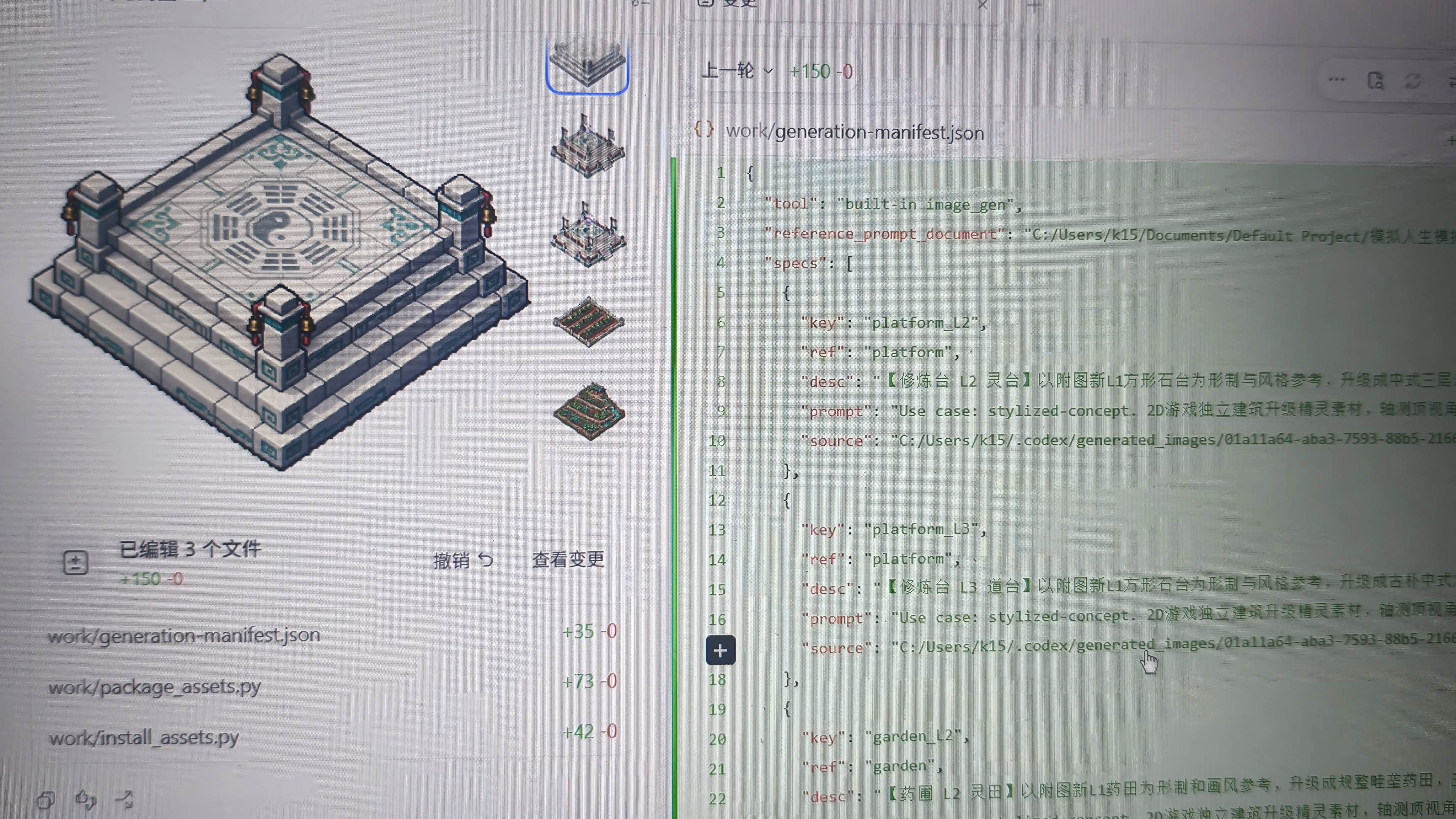Screen dimensions: 1456x819
Task: Open the 上一轮 dropdown
Action: click(737, 71)
